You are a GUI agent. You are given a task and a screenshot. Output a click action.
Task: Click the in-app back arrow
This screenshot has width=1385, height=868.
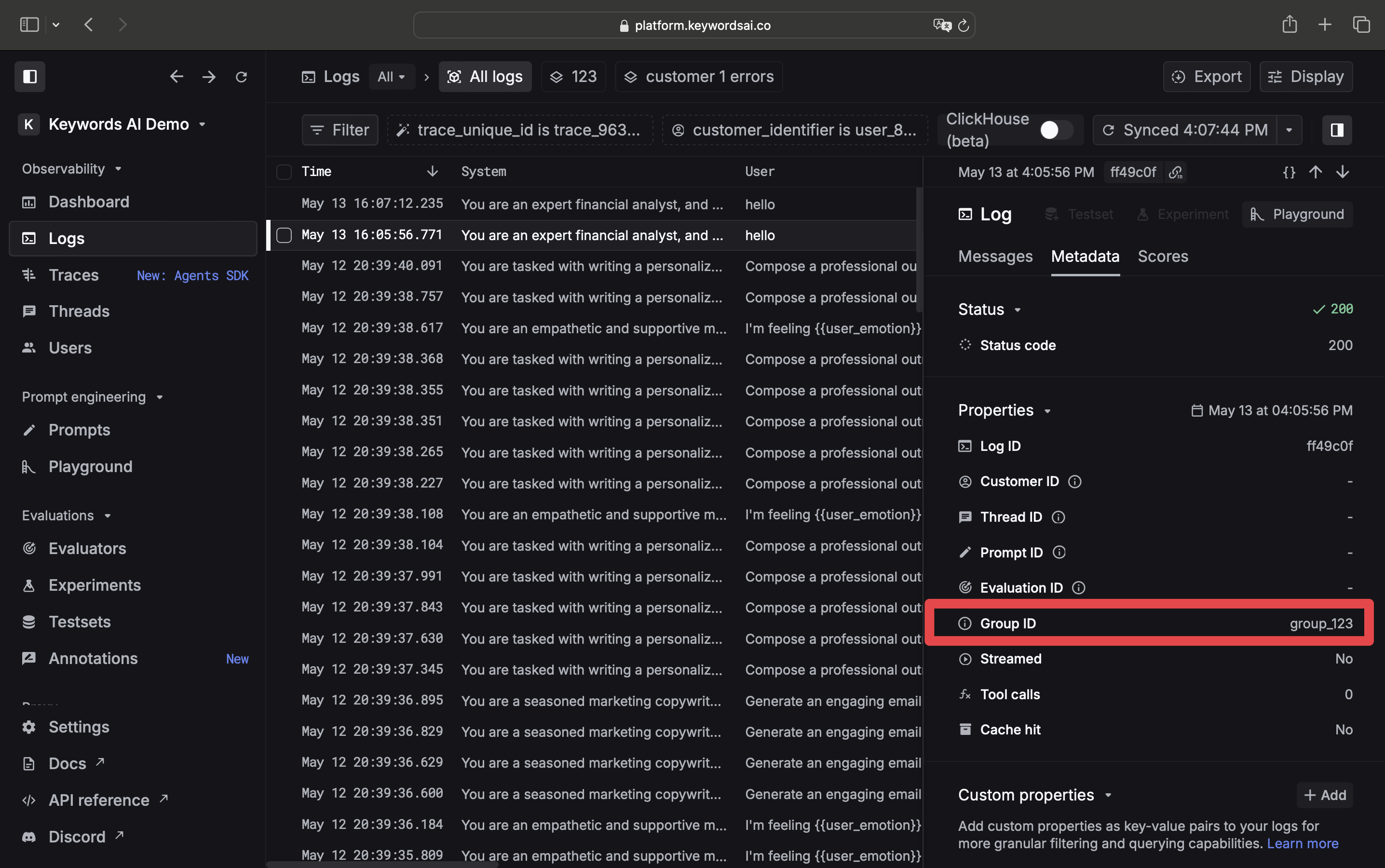[x=176, y=76]
